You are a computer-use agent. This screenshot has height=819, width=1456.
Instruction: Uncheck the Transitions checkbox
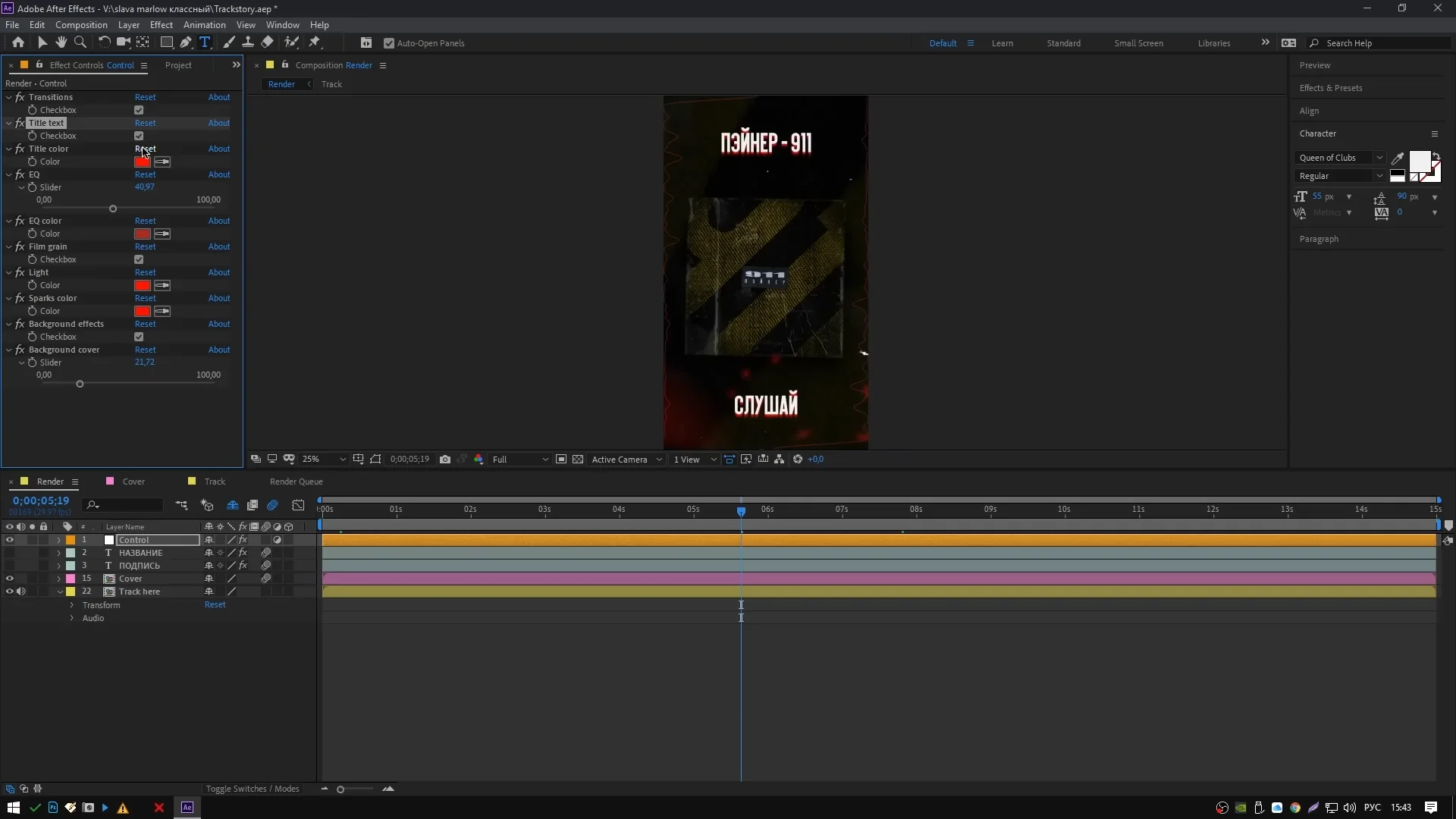coord(139,110)
